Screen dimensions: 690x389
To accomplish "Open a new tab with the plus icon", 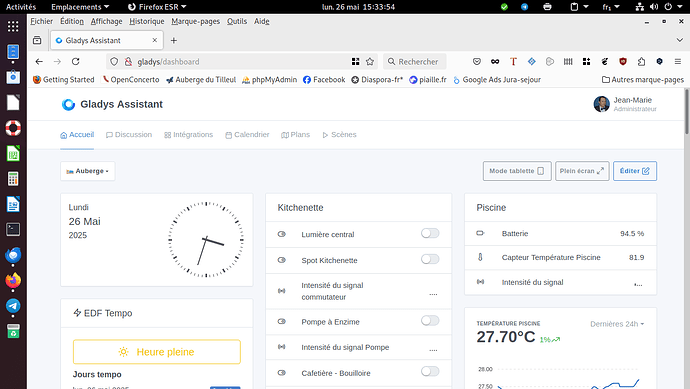I will tap(174, 40).
